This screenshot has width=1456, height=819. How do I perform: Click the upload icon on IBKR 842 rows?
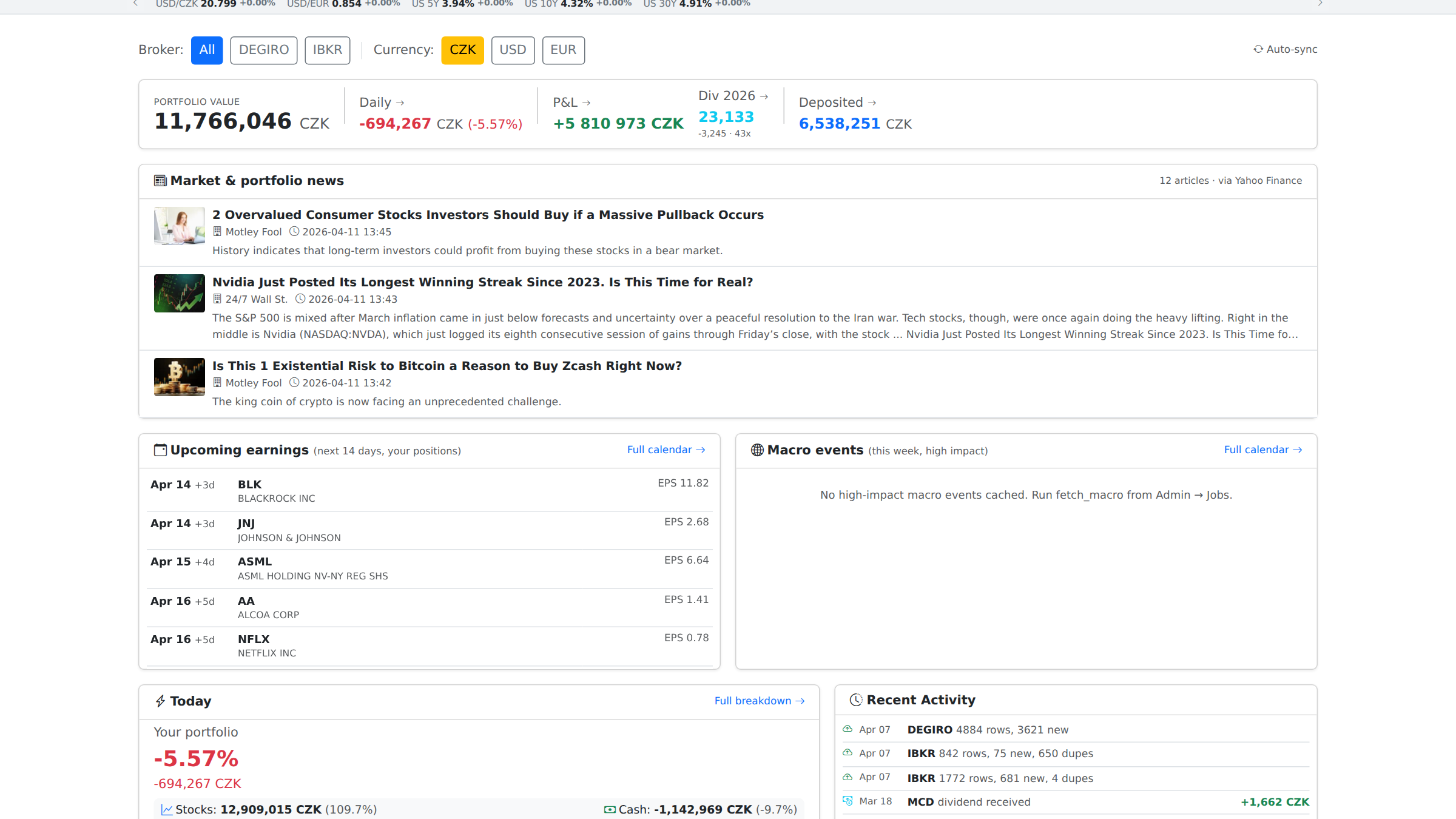click(x=848, y=753)
